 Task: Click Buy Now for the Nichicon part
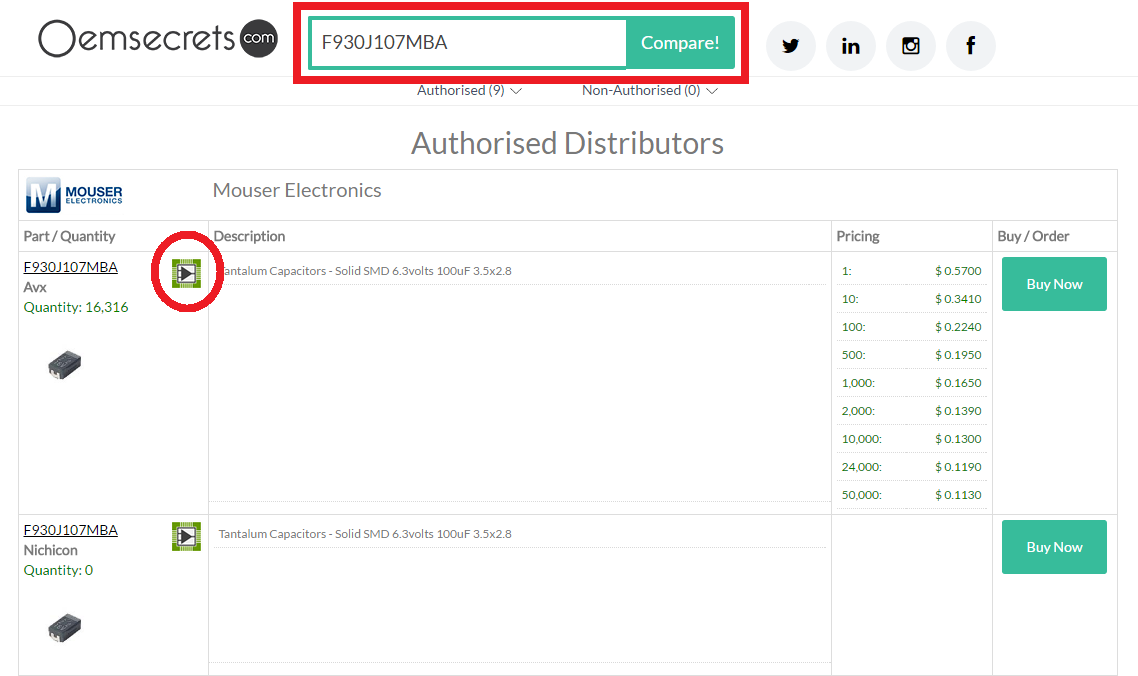pos(1054,547)
